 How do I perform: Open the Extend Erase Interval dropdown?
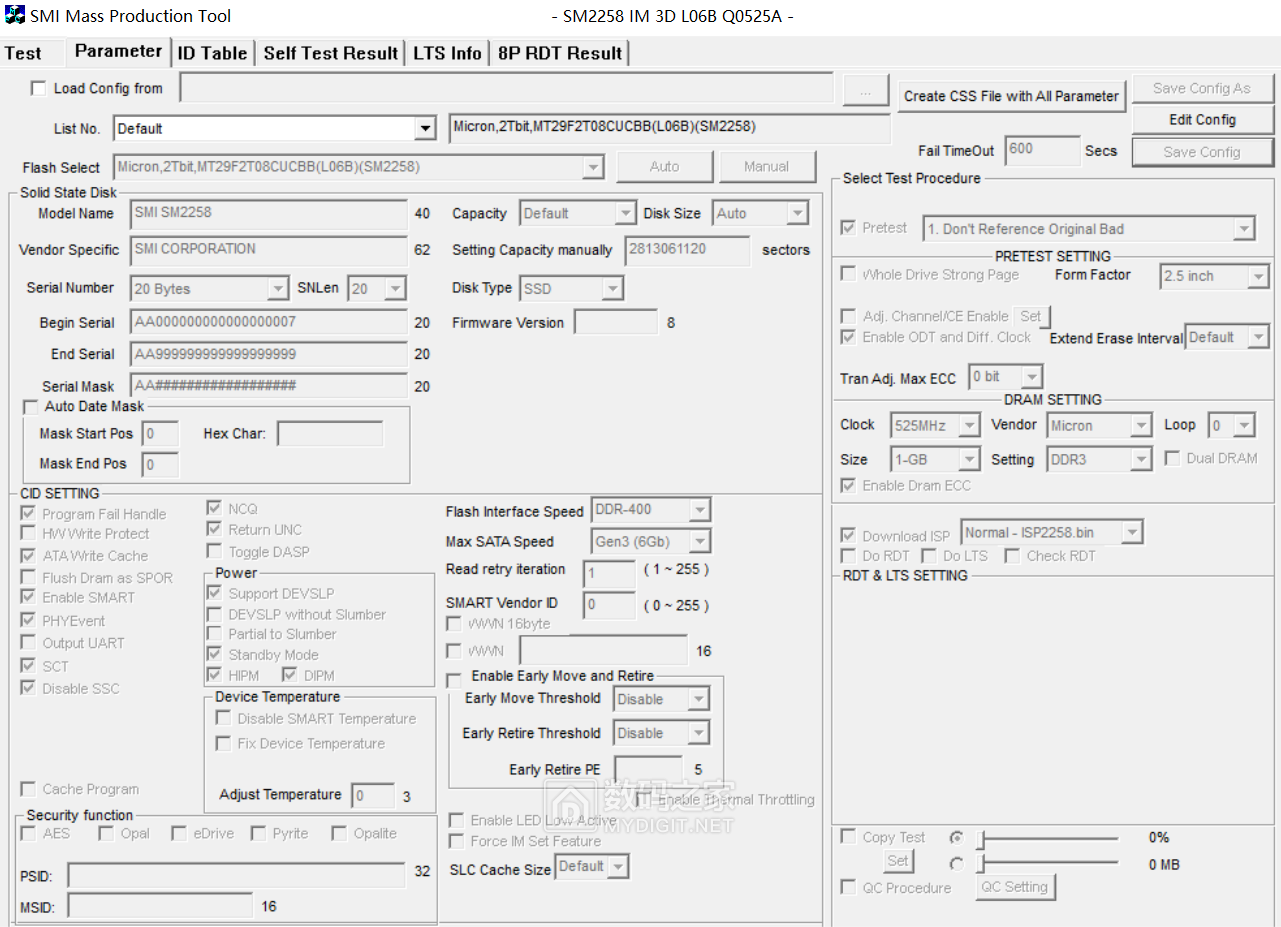1227,337
